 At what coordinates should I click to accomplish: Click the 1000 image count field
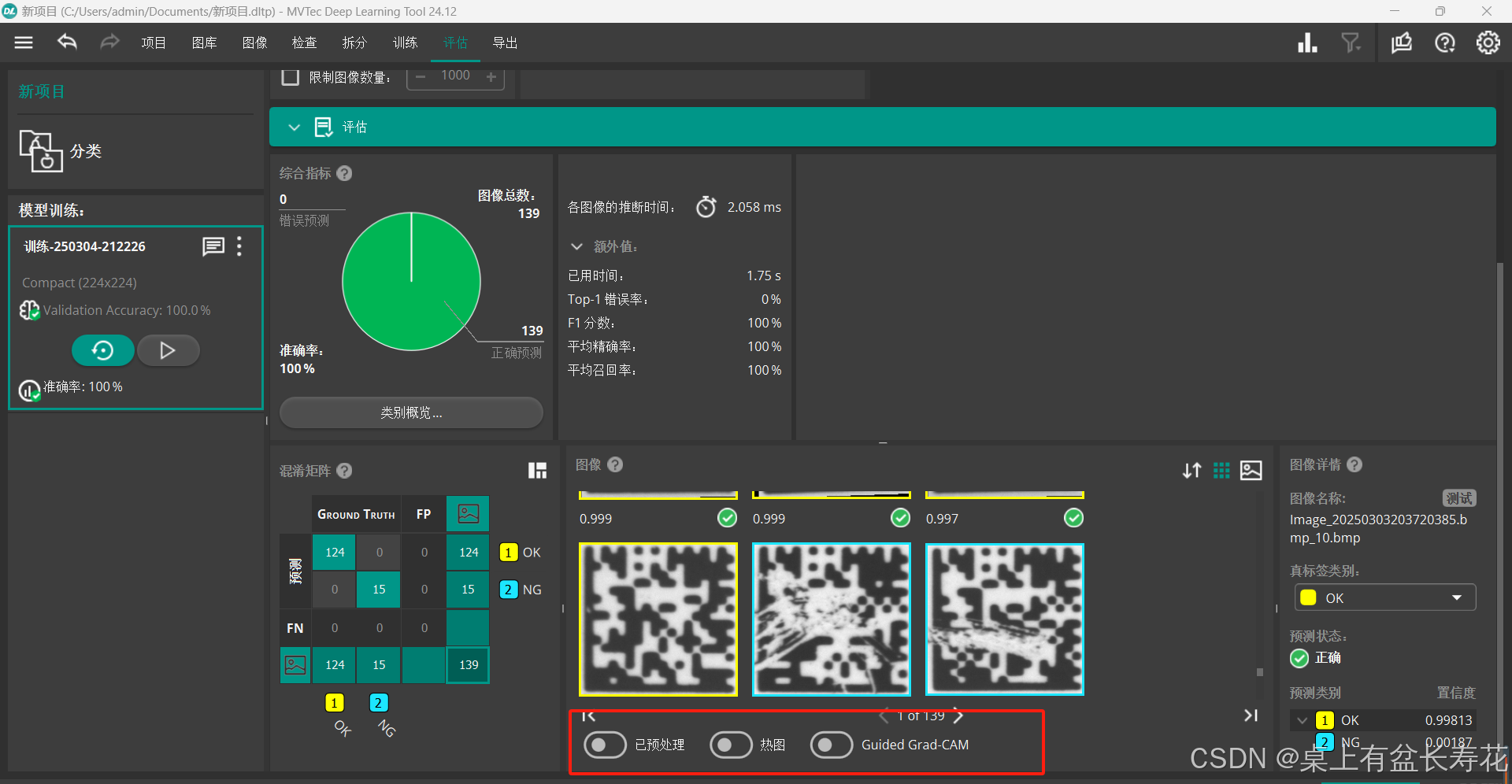click(455, 76)
